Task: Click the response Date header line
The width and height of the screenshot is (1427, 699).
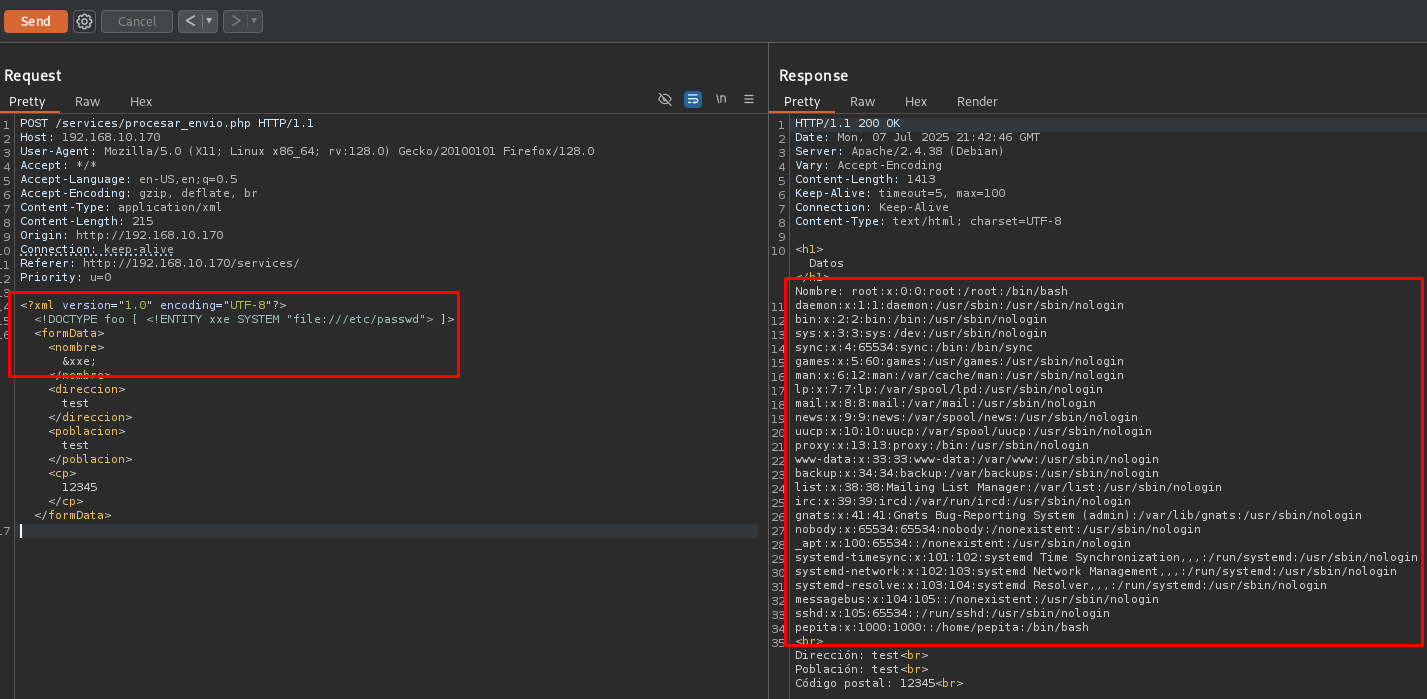Action: pyautogui.click(x=917, y=137)
